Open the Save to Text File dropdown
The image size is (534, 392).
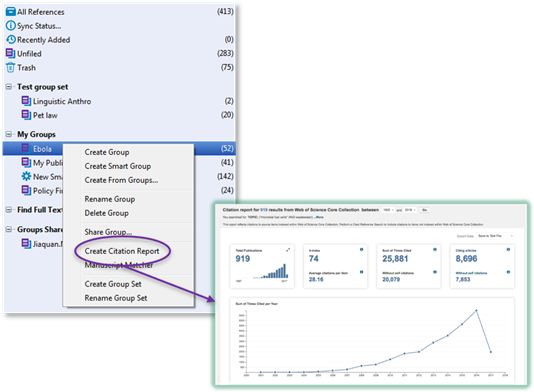pos(496,236)
